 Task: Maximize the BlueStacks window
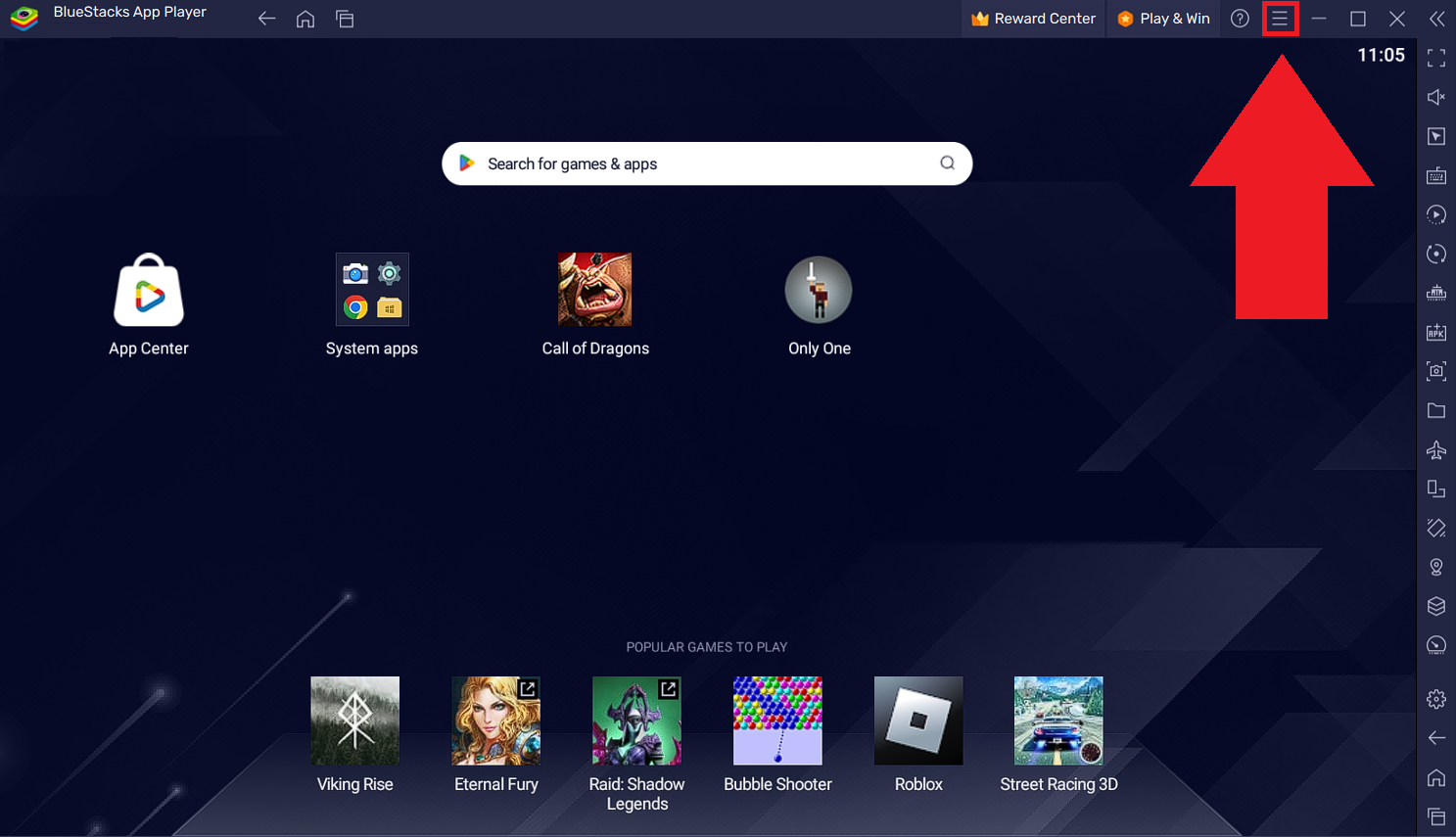click(1358, 19)
